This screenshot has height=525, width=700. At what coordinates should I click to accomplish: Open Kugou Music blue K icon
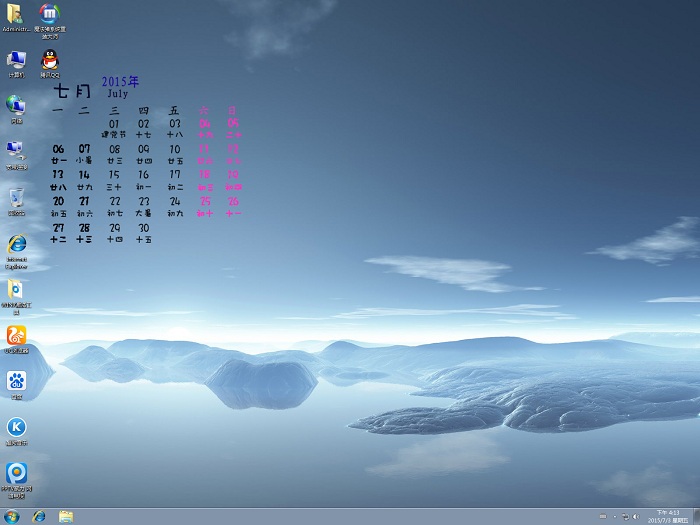[16, 427]
